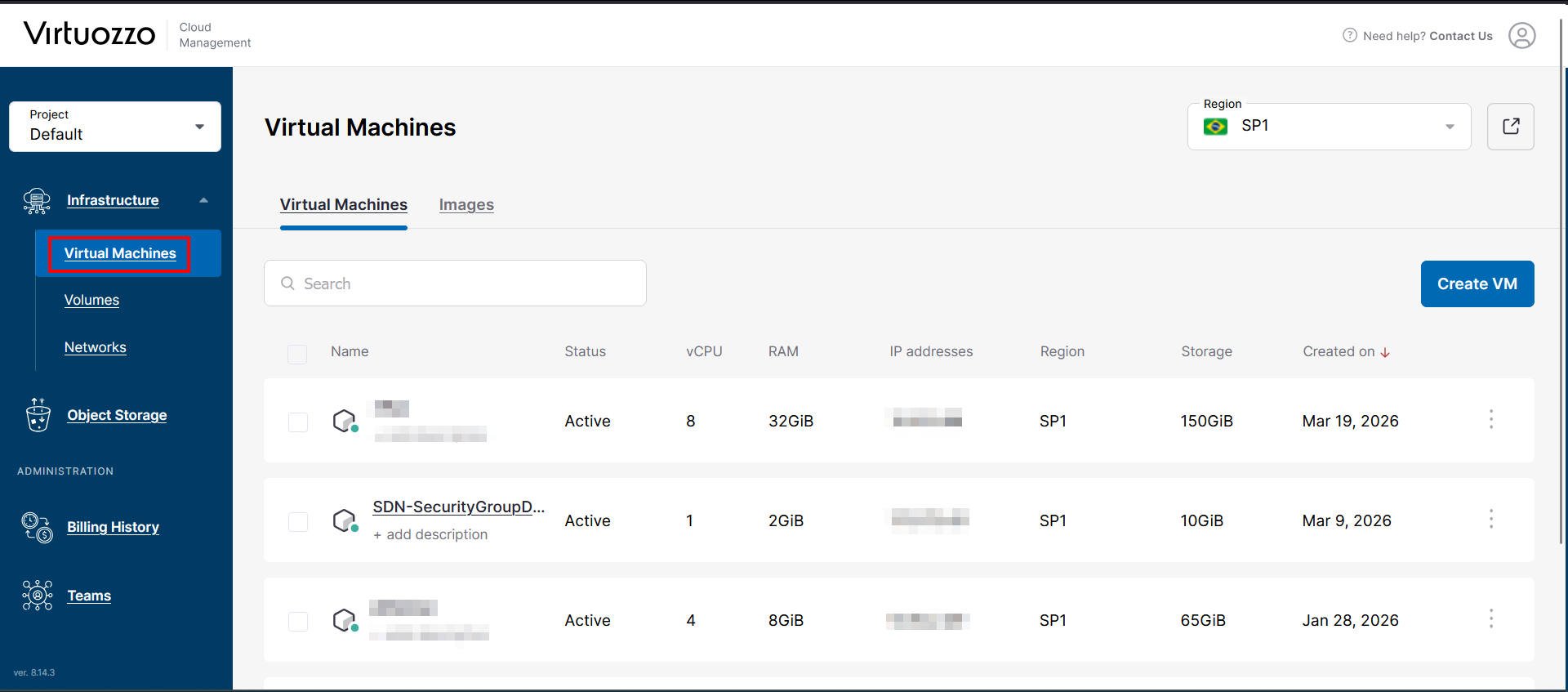Open actions menu for Jan 28, 2026 VM
Viewport: 1568px width, 692px height.
point(1491,619)
